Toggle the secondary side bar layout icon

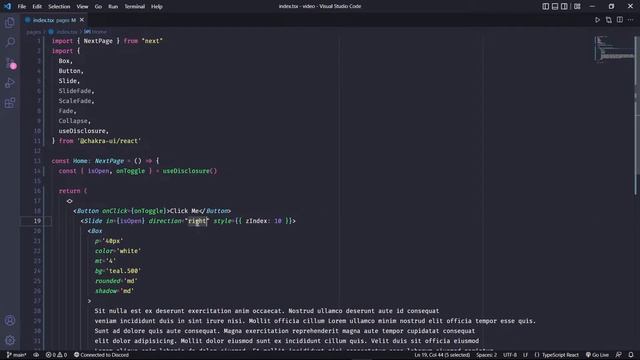[564, 6]
